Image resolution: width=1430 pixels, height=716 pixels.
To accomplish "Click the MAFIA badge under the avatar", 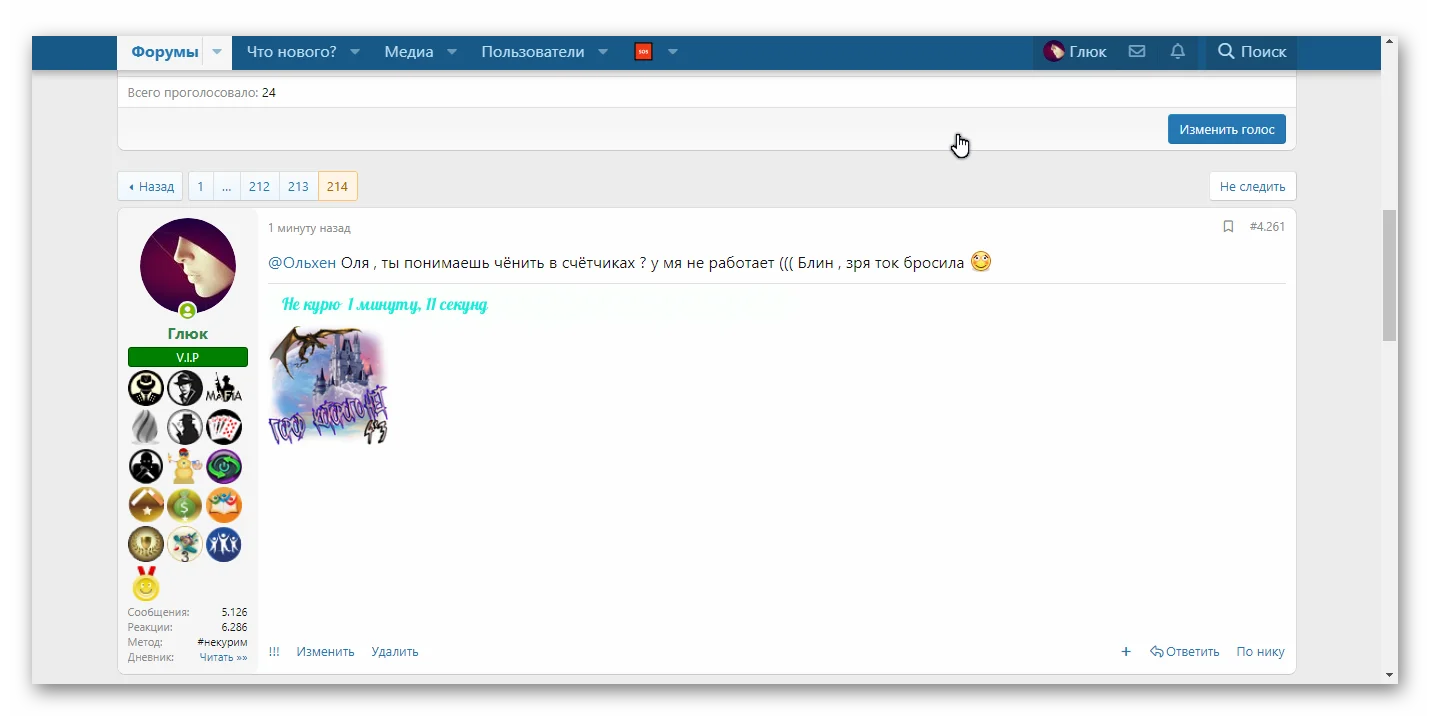I will (224, 388).
